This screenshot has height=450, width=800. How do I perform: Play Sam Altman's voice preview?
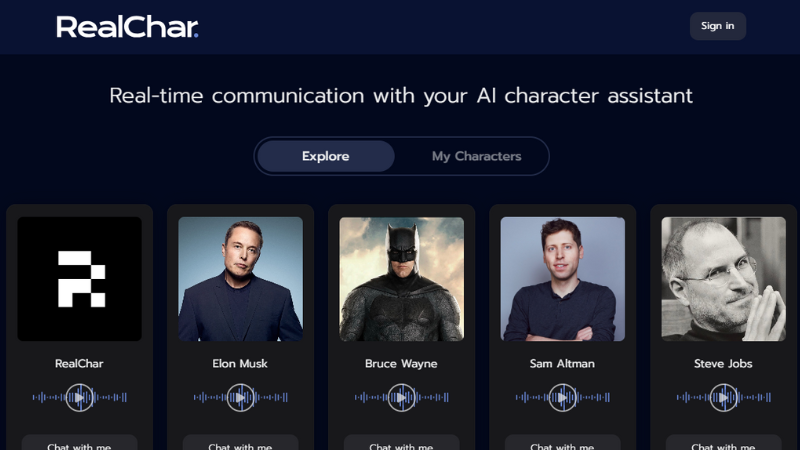[x=562, y=397]
